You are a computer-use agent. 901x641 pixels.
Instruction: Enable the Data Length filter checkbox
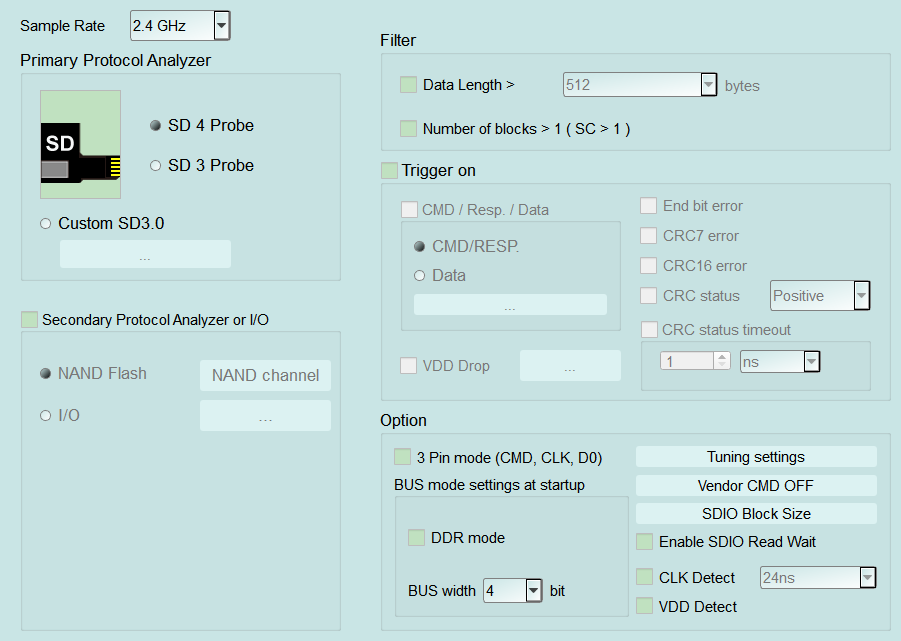pos(409,85)
